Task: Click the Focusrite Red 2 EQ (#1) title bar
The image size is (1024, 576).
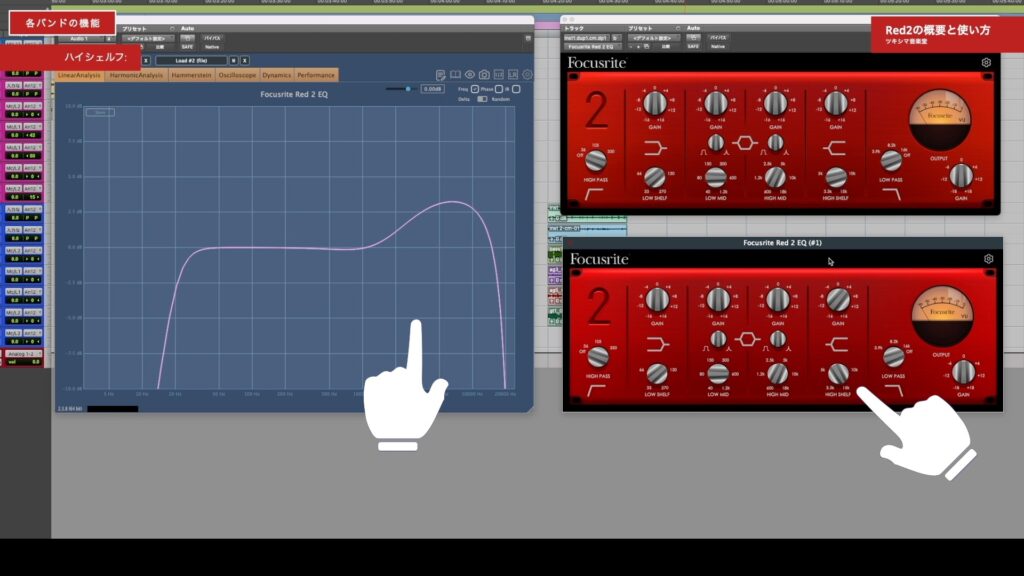Action: click(x=782, y=242)
